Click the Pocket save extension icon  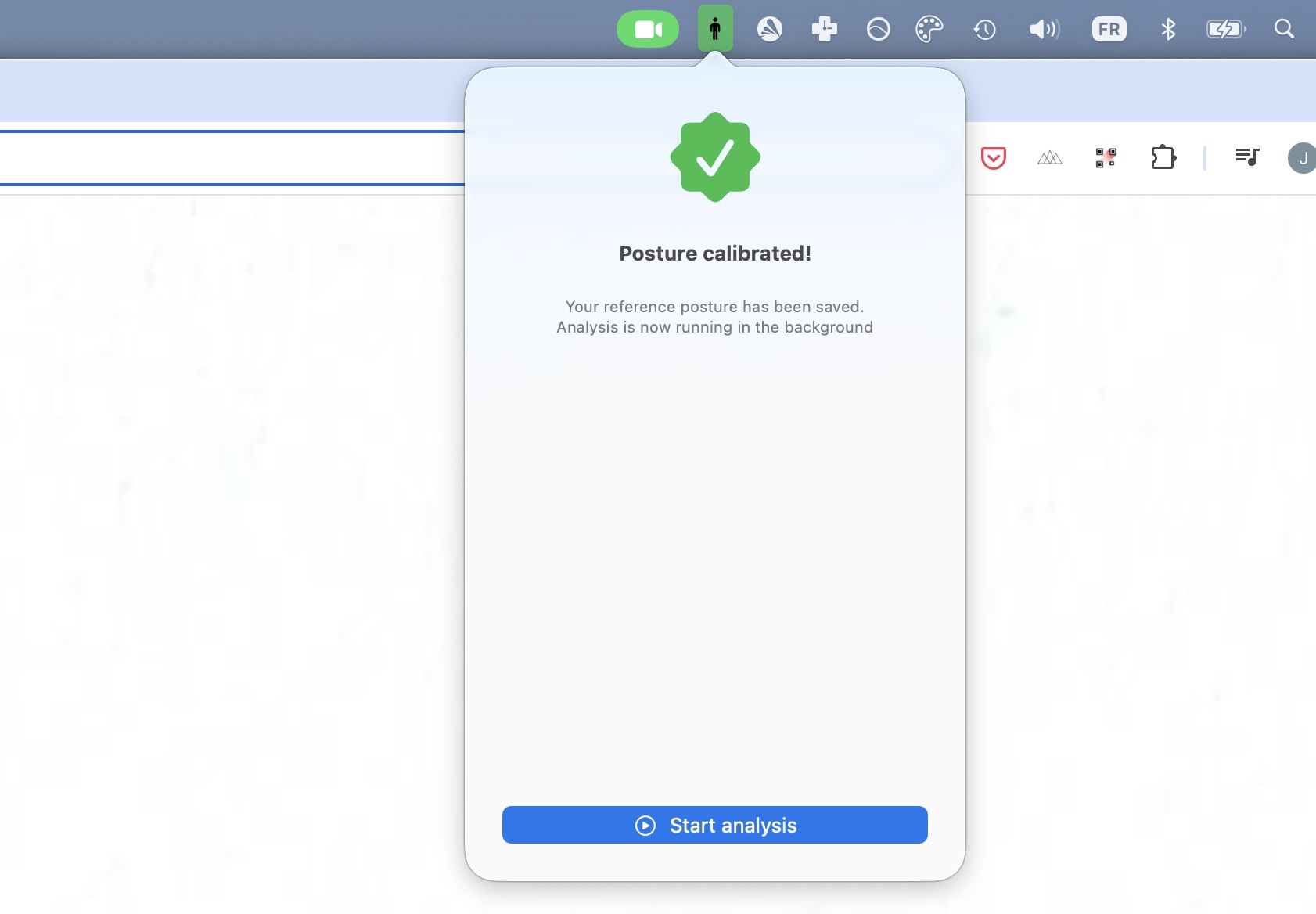click(x=993, y=158)
